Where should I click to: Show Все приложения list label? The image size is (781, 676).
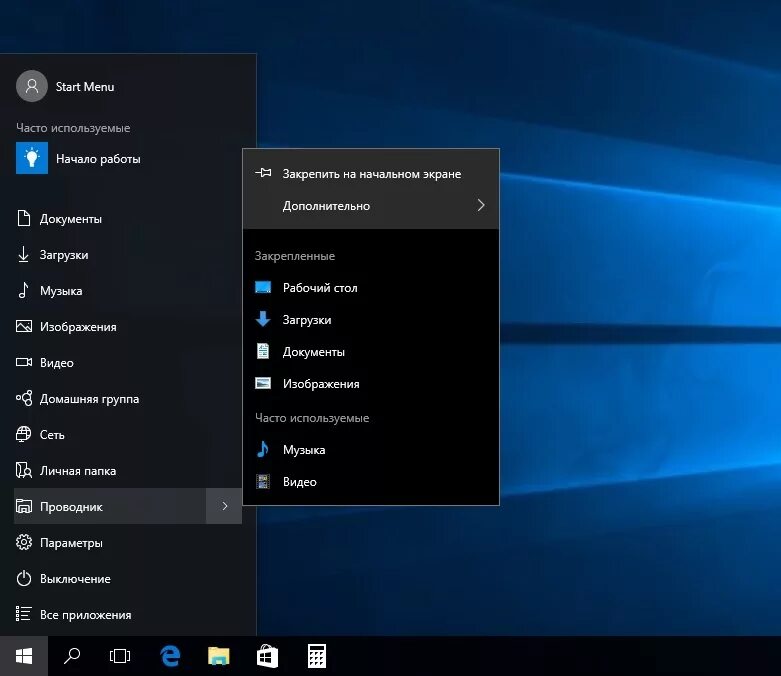click(x=86, y=615)
